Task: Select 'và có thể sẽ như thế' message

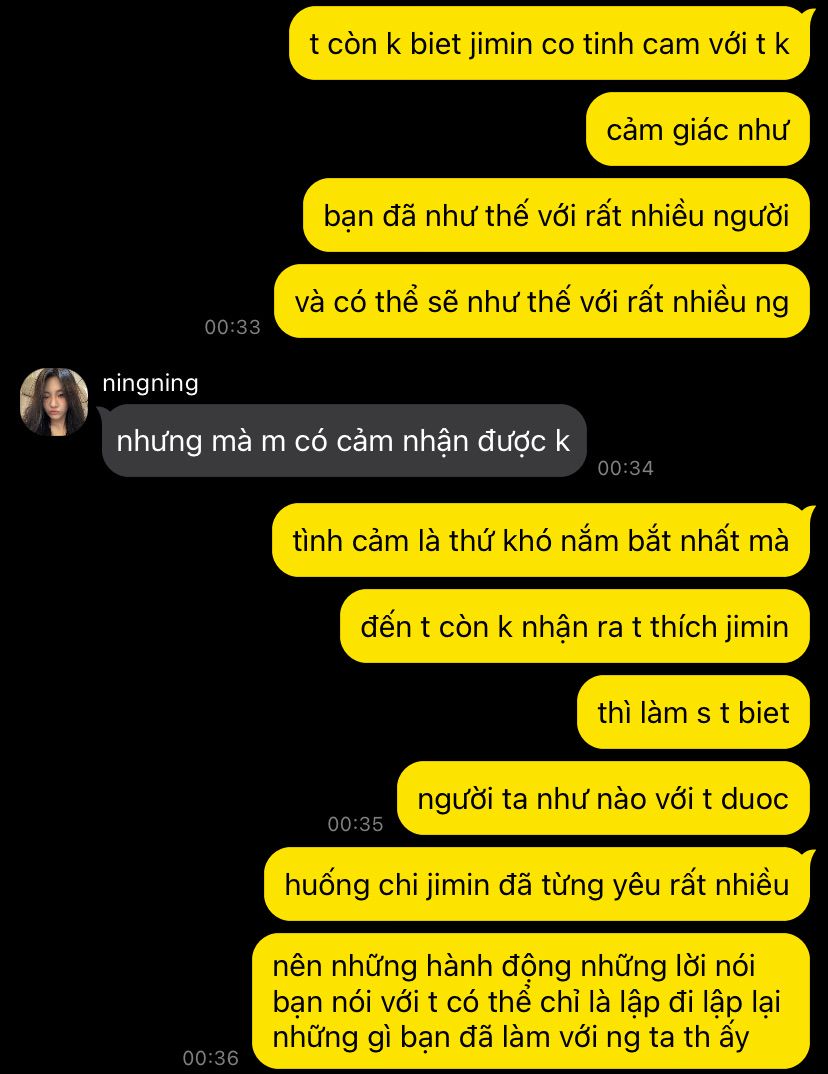Action: (x=542, y=301)
